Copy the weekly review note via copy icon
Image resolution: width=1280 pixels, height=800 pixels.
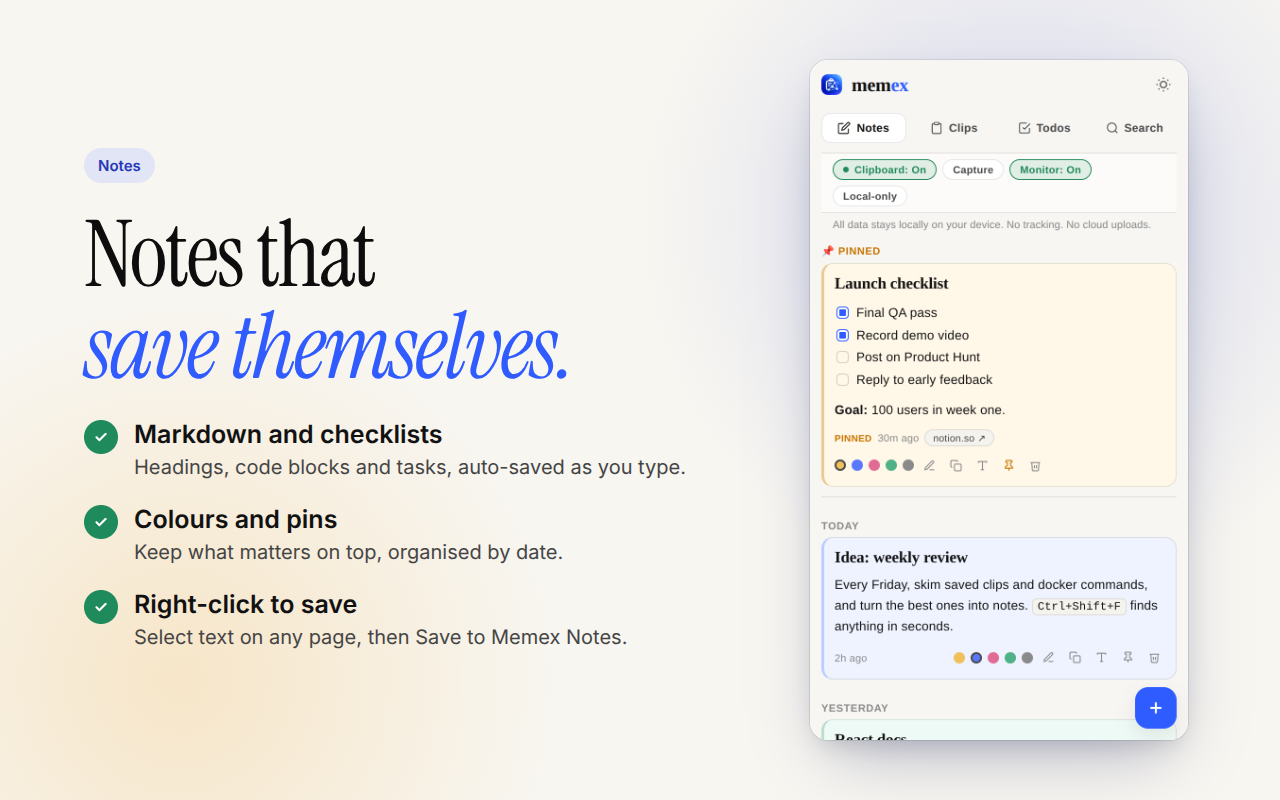pyautogui.click(x=1075, y=658)
